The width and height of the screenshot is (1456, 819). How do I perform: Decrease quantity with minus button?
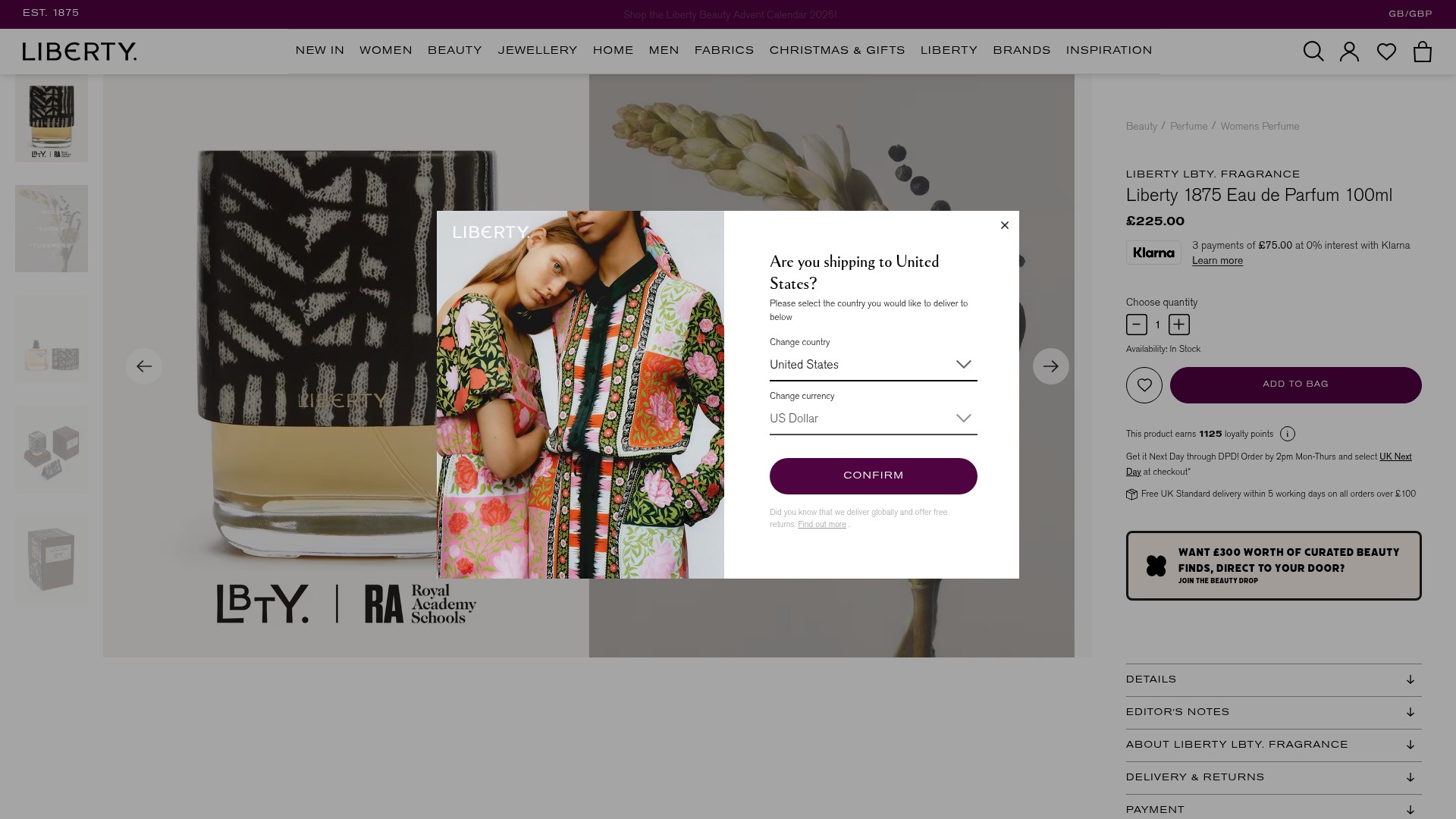[1136, 325]
